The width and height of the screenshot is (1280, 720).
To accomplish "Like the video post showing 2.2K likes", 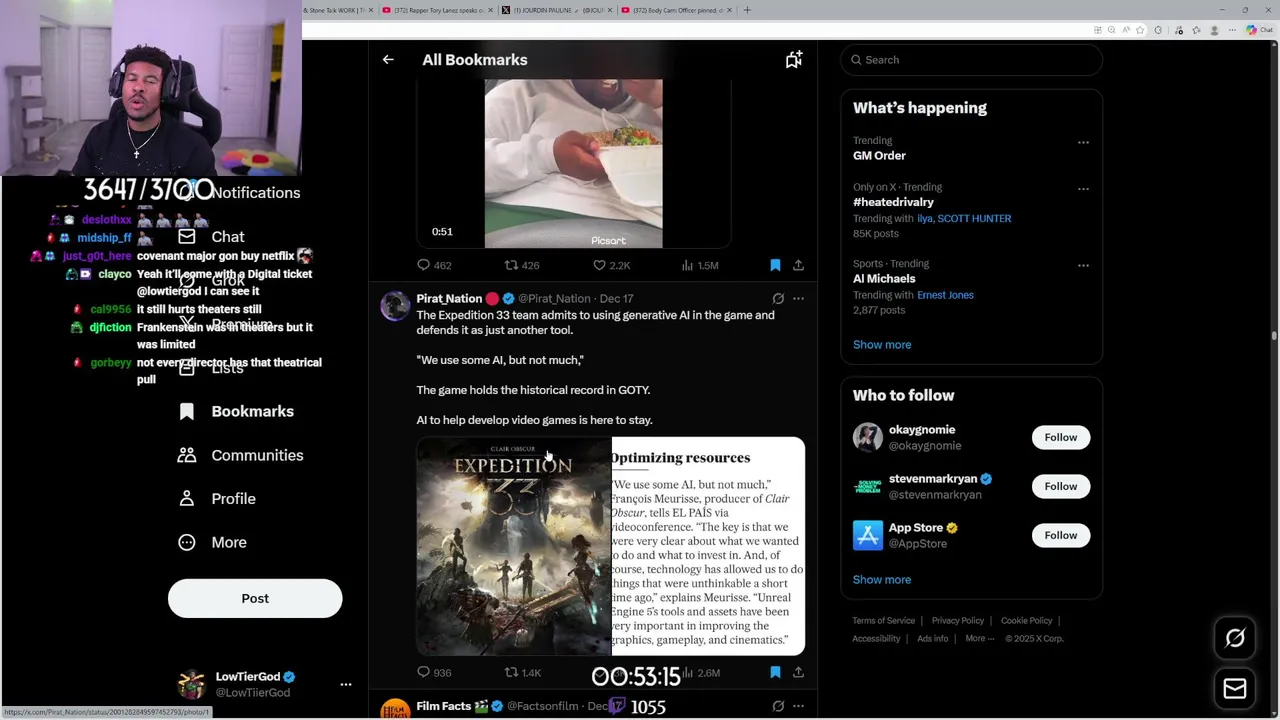I will pos(611,265).
